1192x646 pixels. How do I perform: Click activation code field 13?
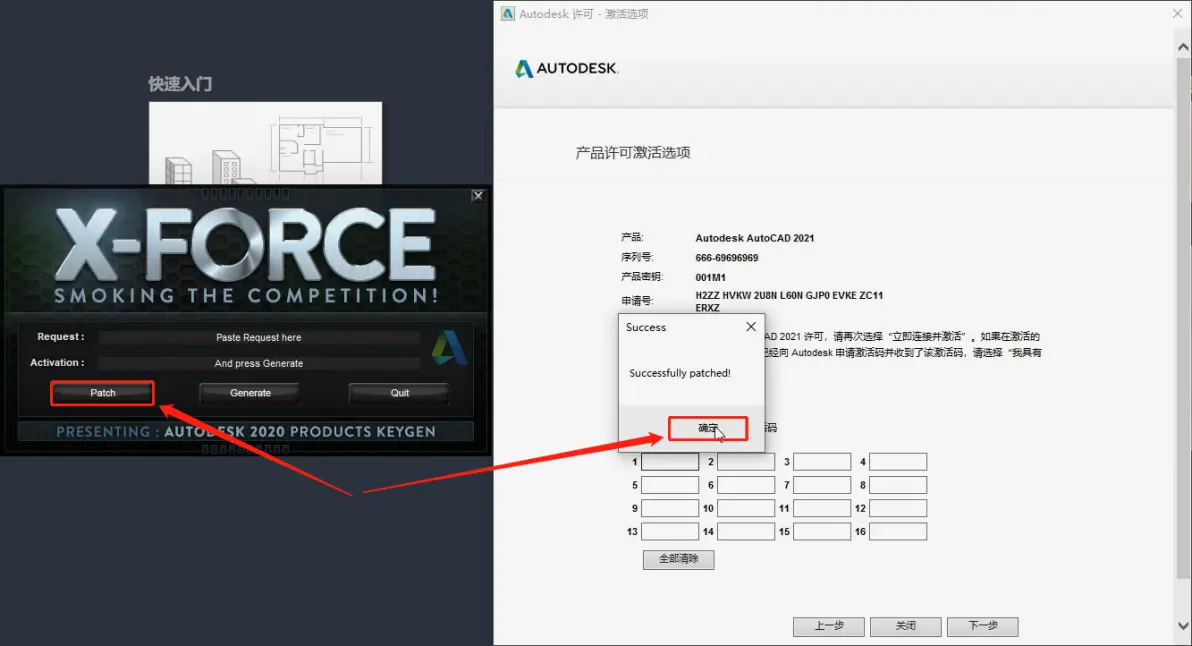[670, 531]
